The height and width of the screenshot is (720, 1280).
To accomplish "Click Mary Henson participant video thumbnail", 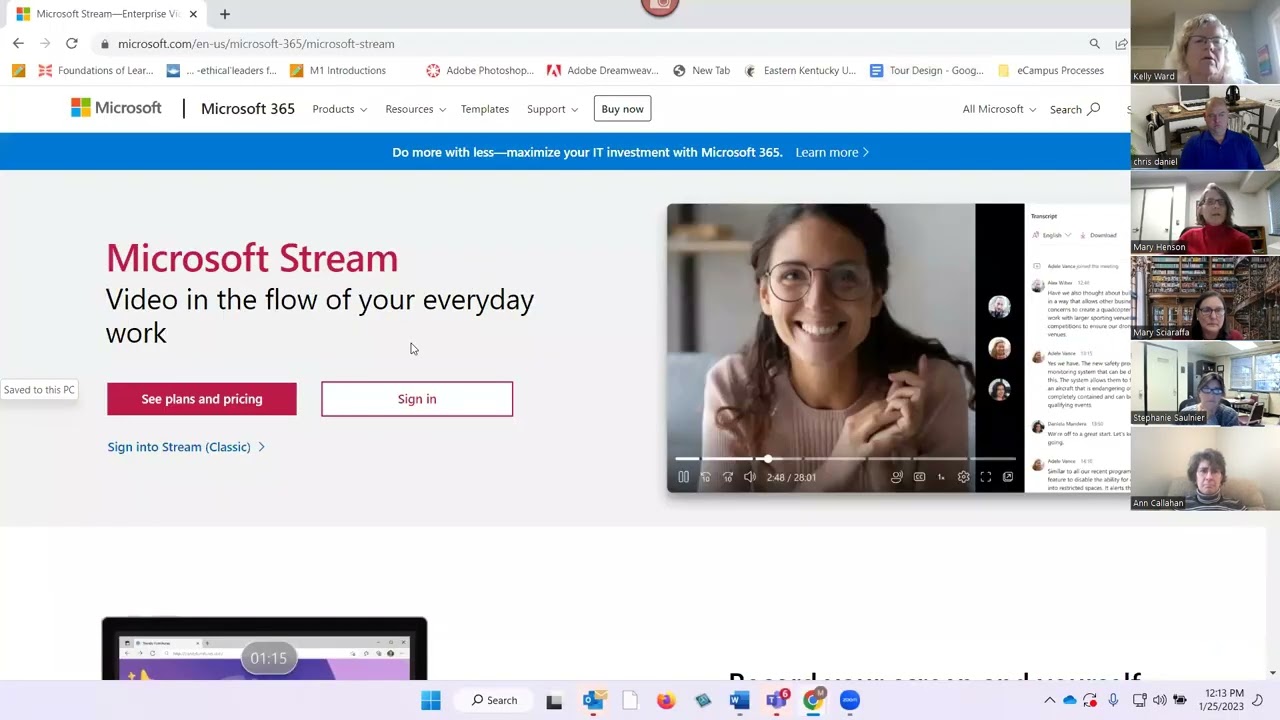I will click(1205, 212).
